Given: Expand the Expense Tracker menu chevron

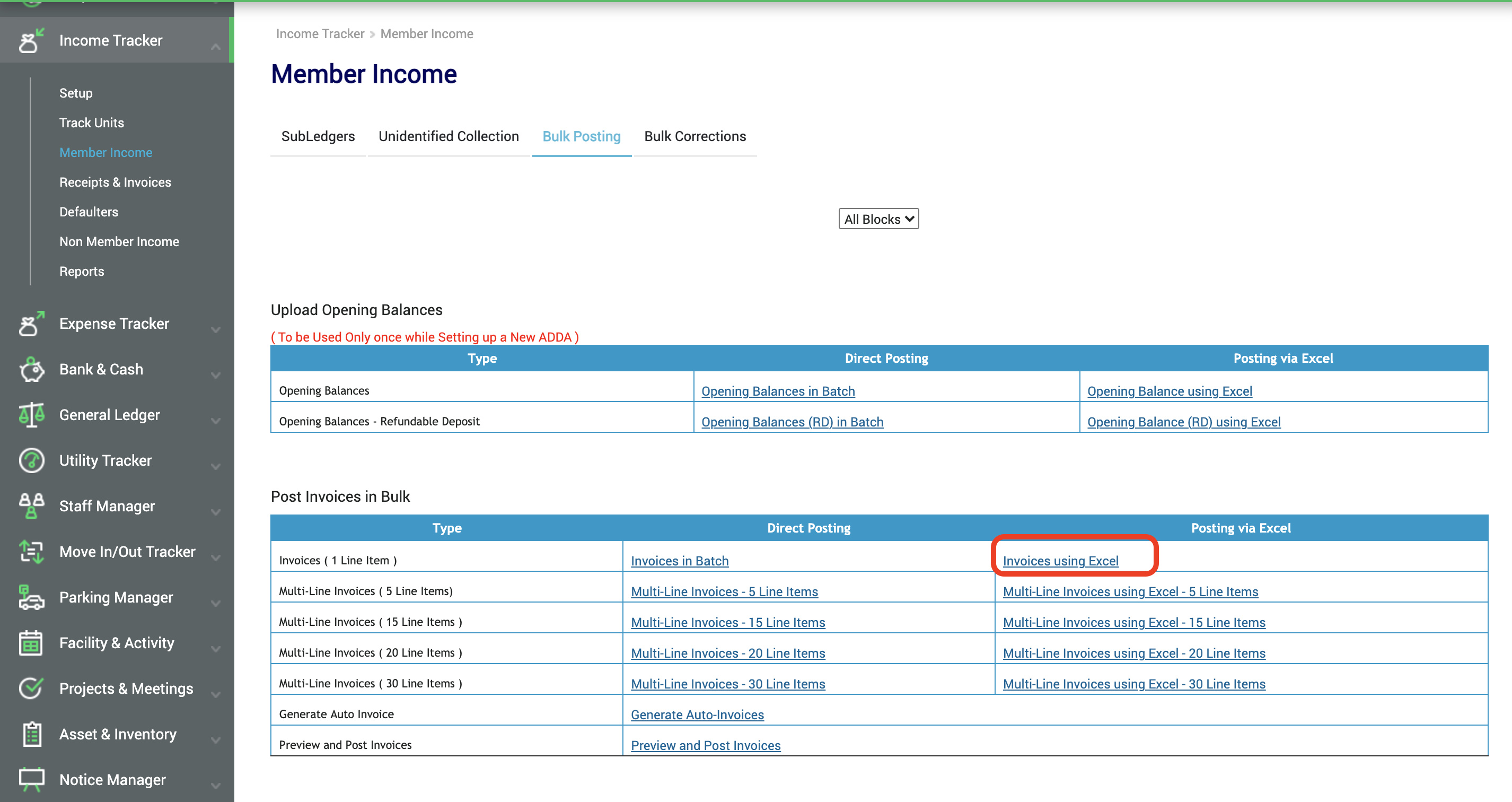Looking at the screenshot, I should 215,329.
